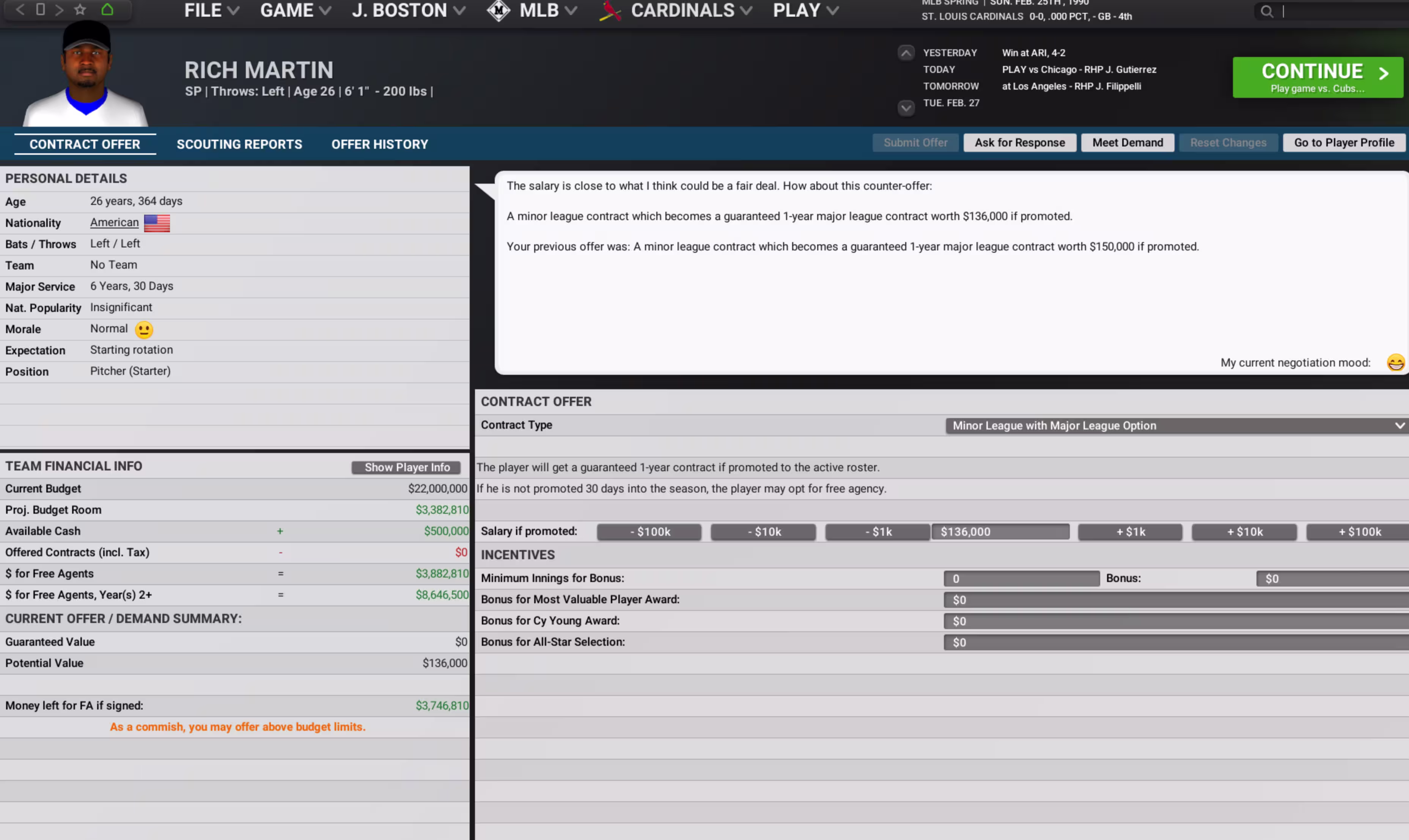Screen dimensions: 1409x840
Task: Click the search magnifier icon
Action: [x=1266, y=11]
